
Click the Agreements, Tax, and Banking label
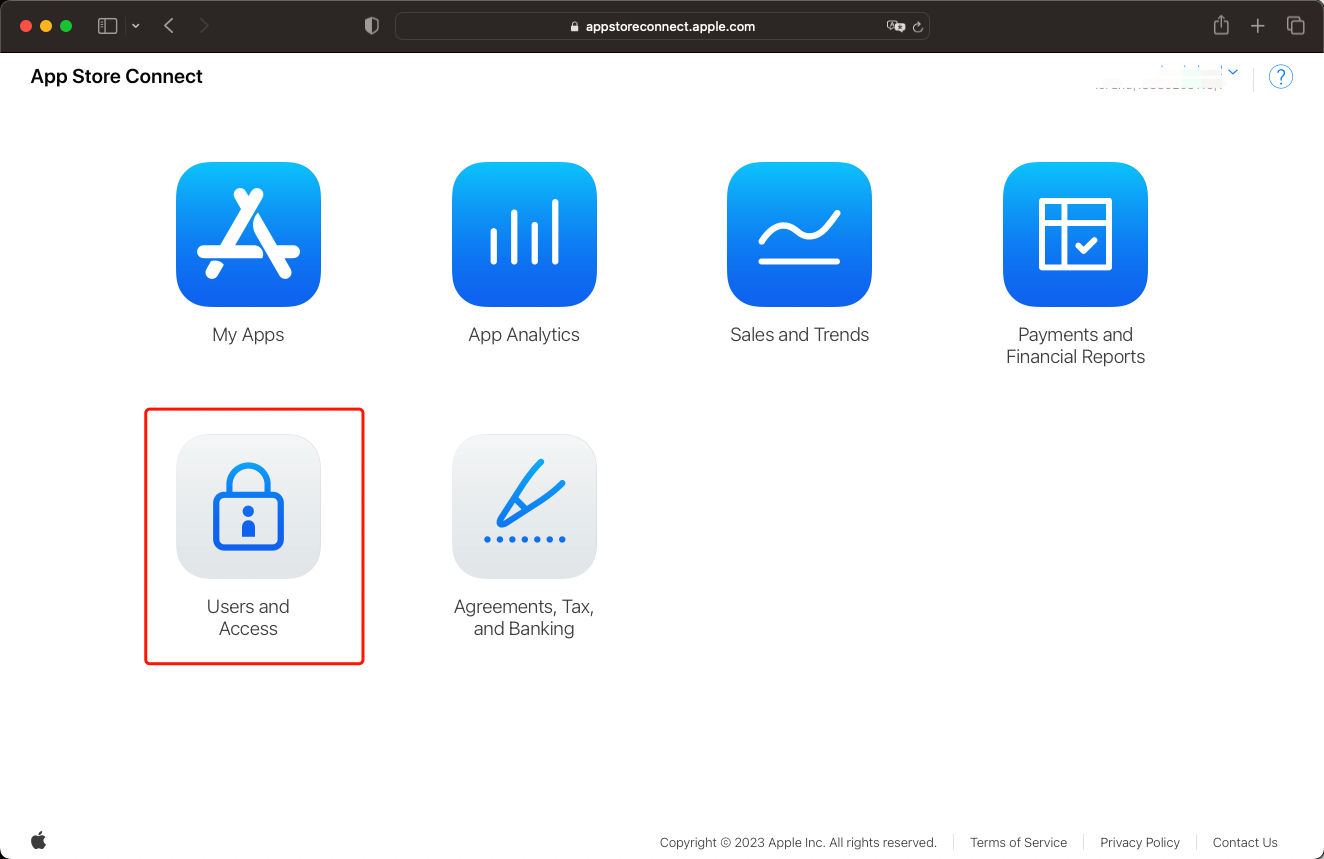pos(524,618)
